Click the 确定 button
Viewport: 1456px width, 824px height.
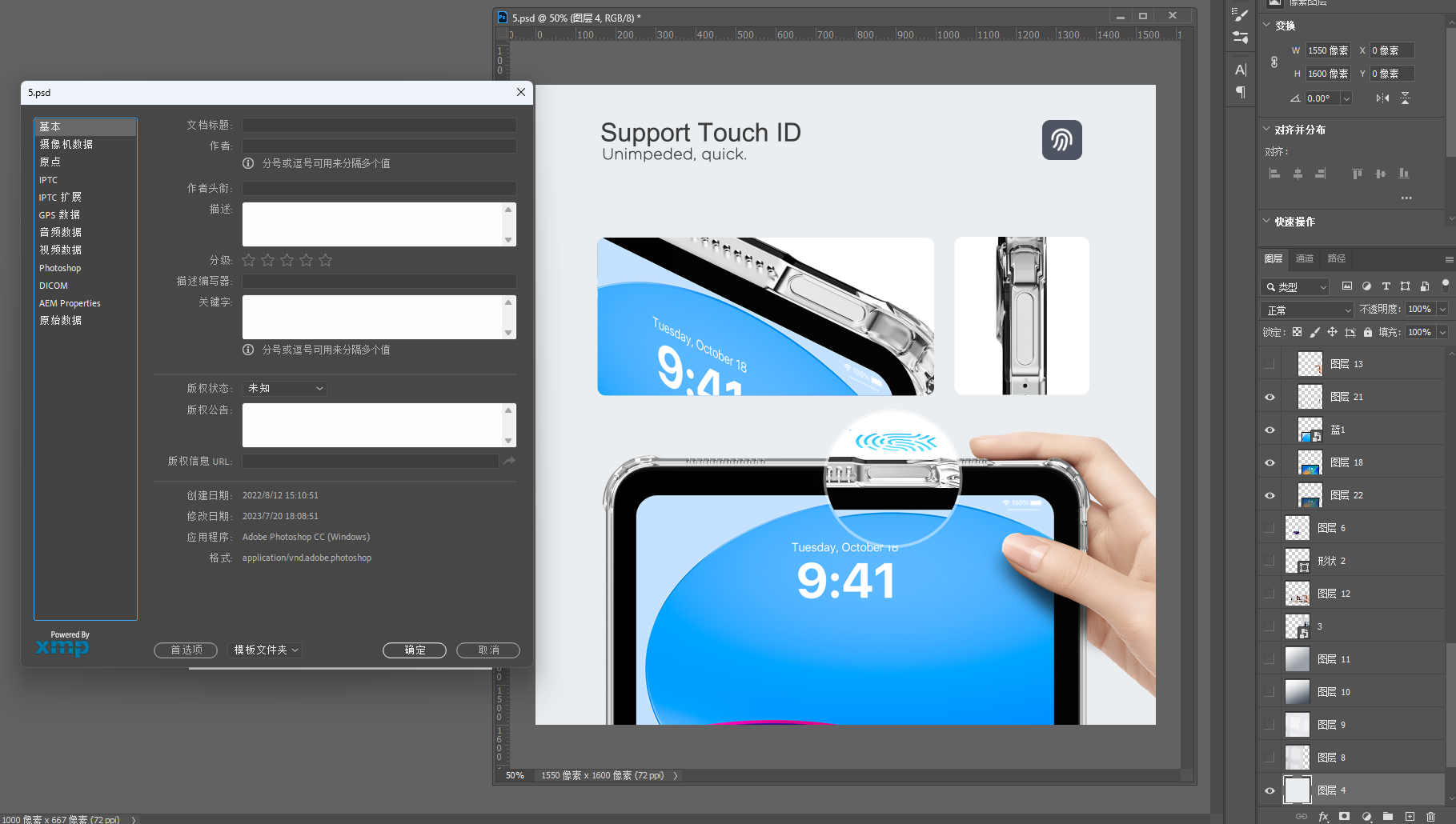click(x=415, y=650)
